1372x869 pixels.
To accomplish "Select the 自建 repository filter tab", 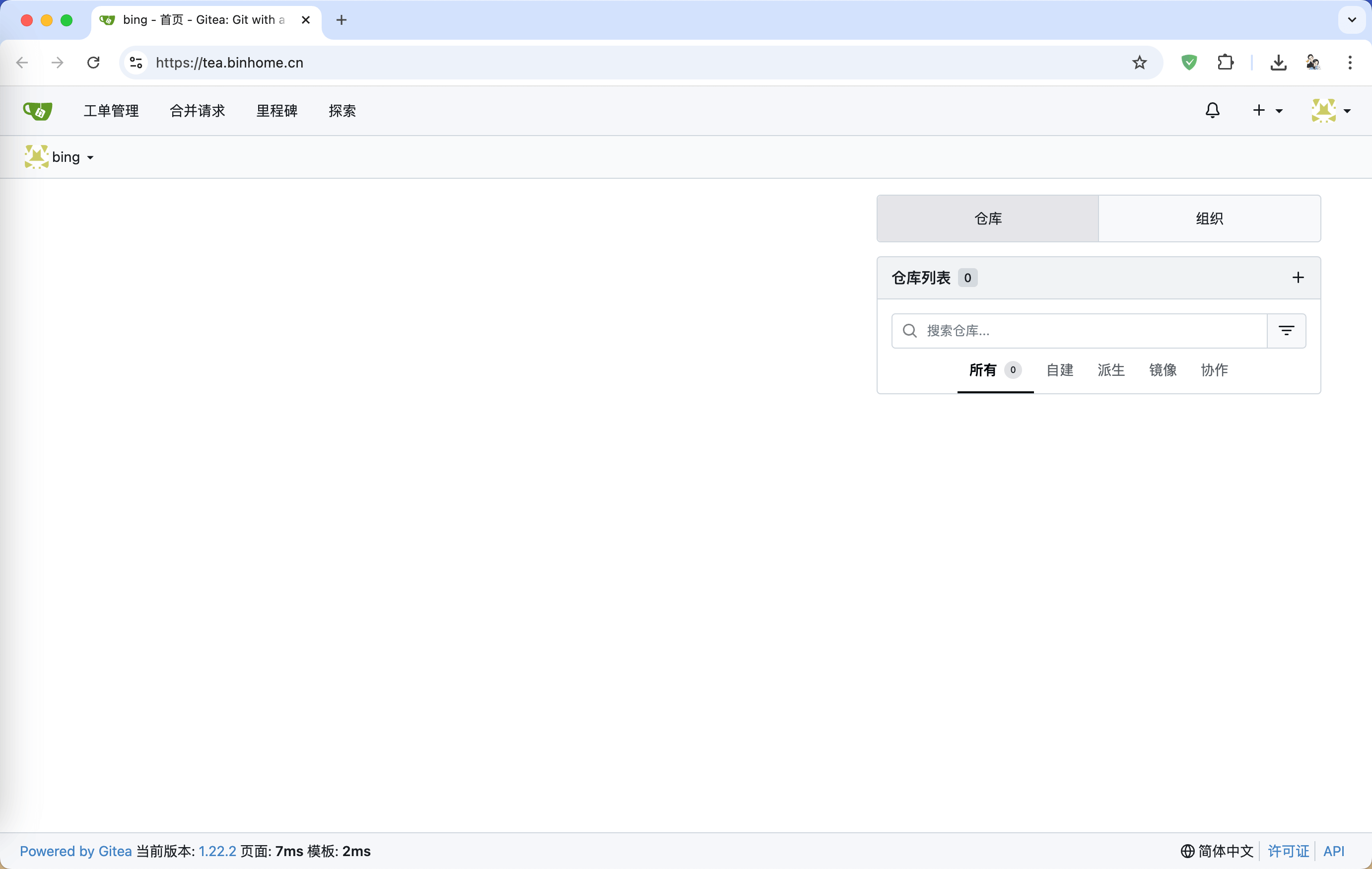I will click(1060, 370).
